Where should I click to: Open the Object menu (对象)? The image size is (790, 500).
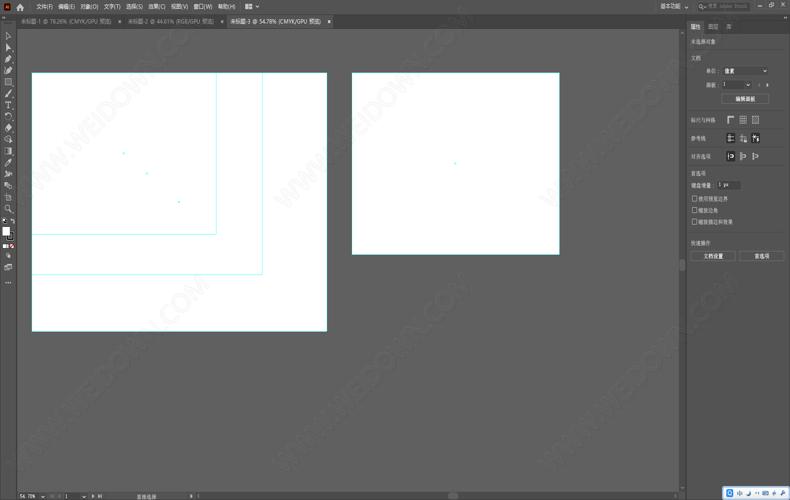[89, 7]
